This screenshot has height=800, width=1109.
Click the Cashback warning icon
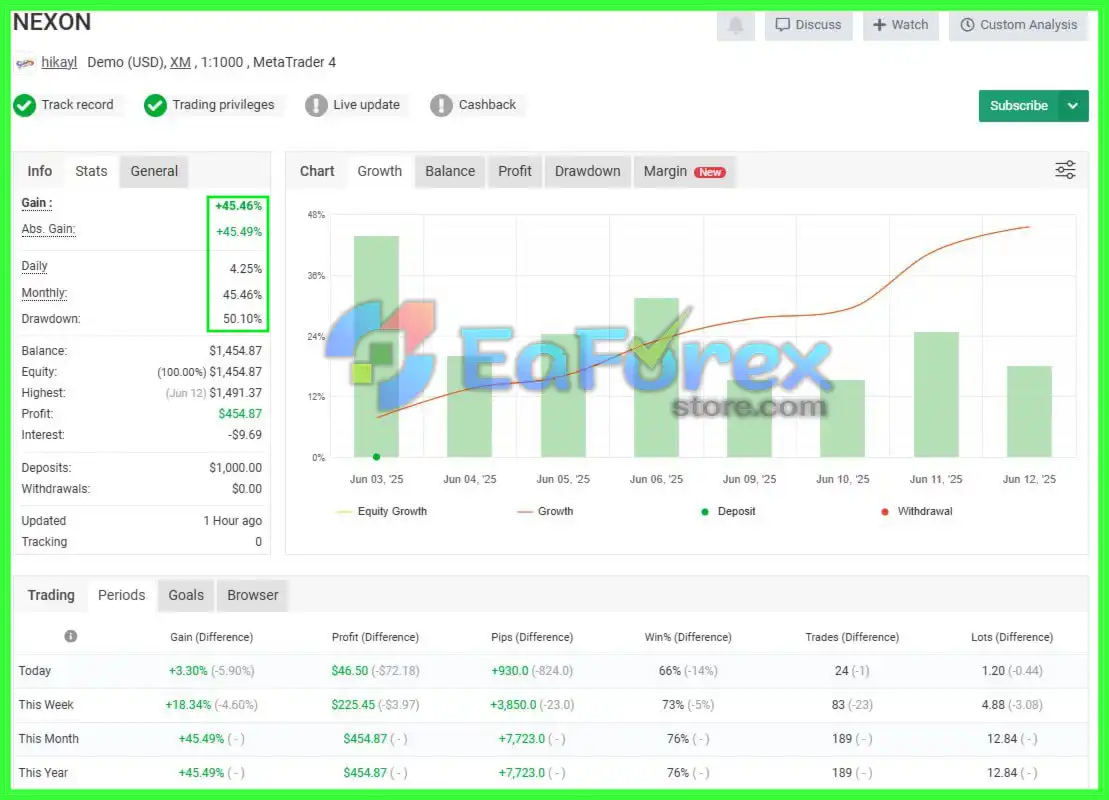[441, 105]
